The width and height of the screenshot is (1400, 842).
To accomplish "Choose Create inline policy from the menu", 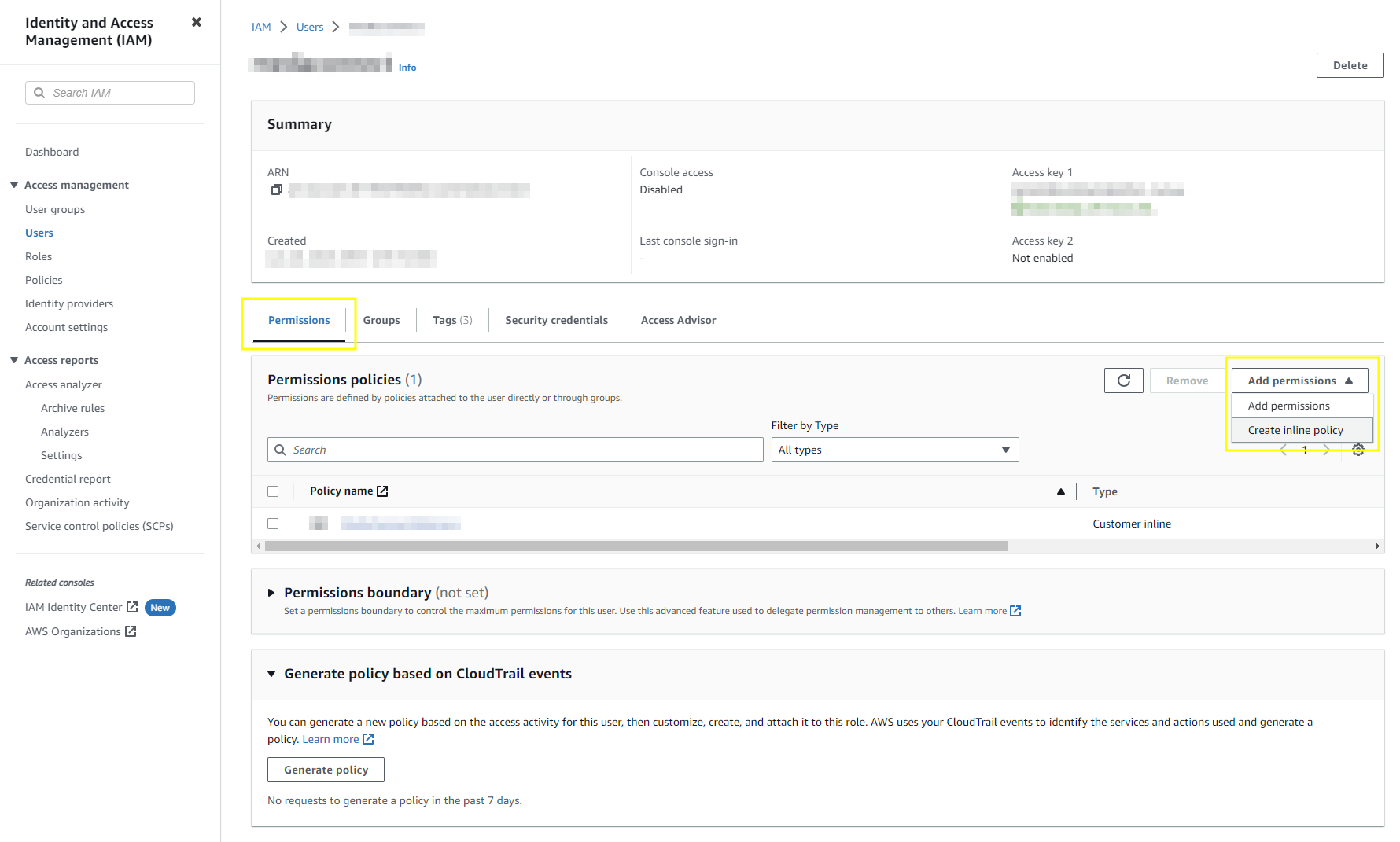I will pos(1295,430).
